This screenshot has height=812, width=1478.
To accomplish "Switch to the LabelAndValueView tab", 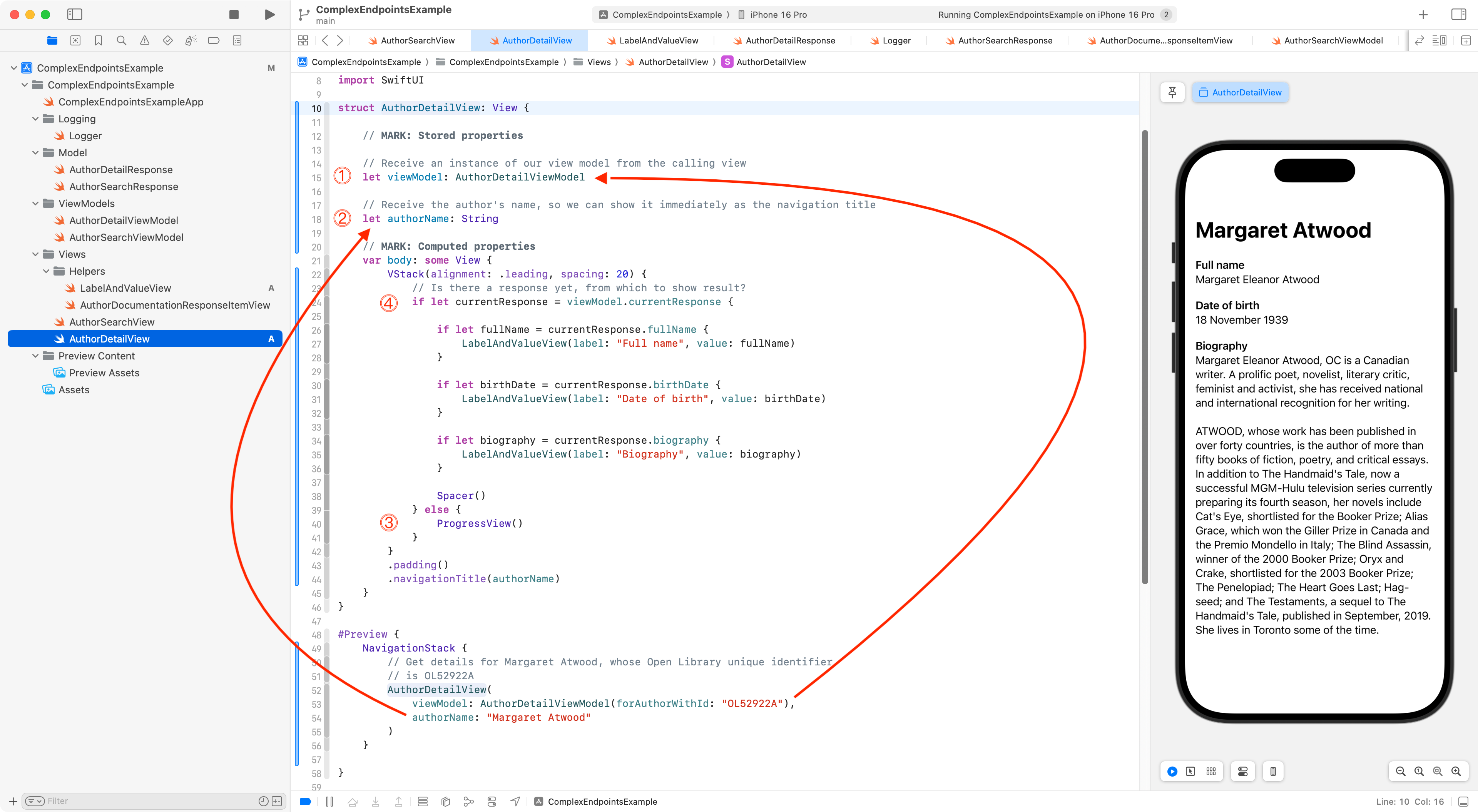I will [658, 40].
